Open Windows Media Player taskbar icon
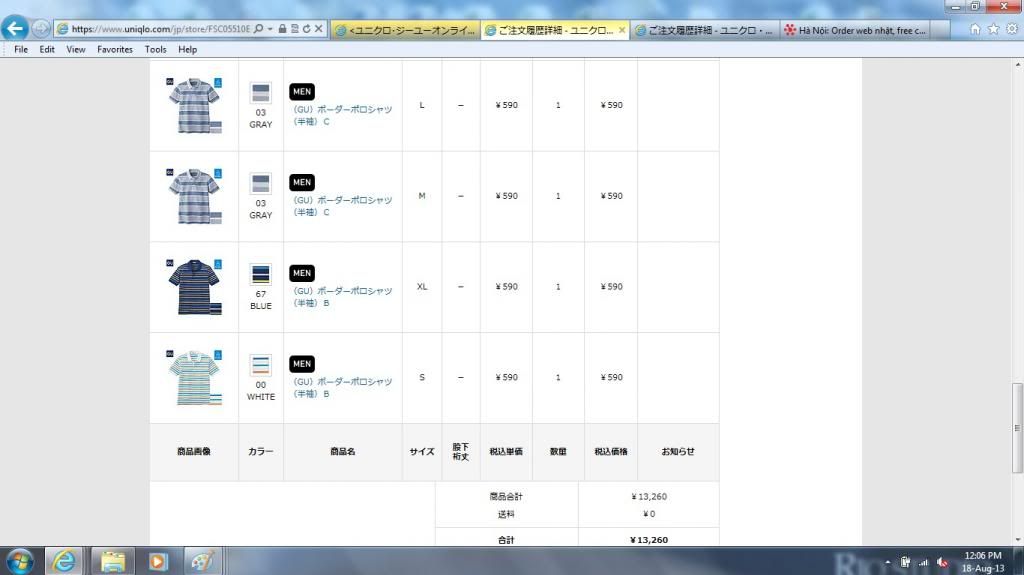 click(157, 561)
